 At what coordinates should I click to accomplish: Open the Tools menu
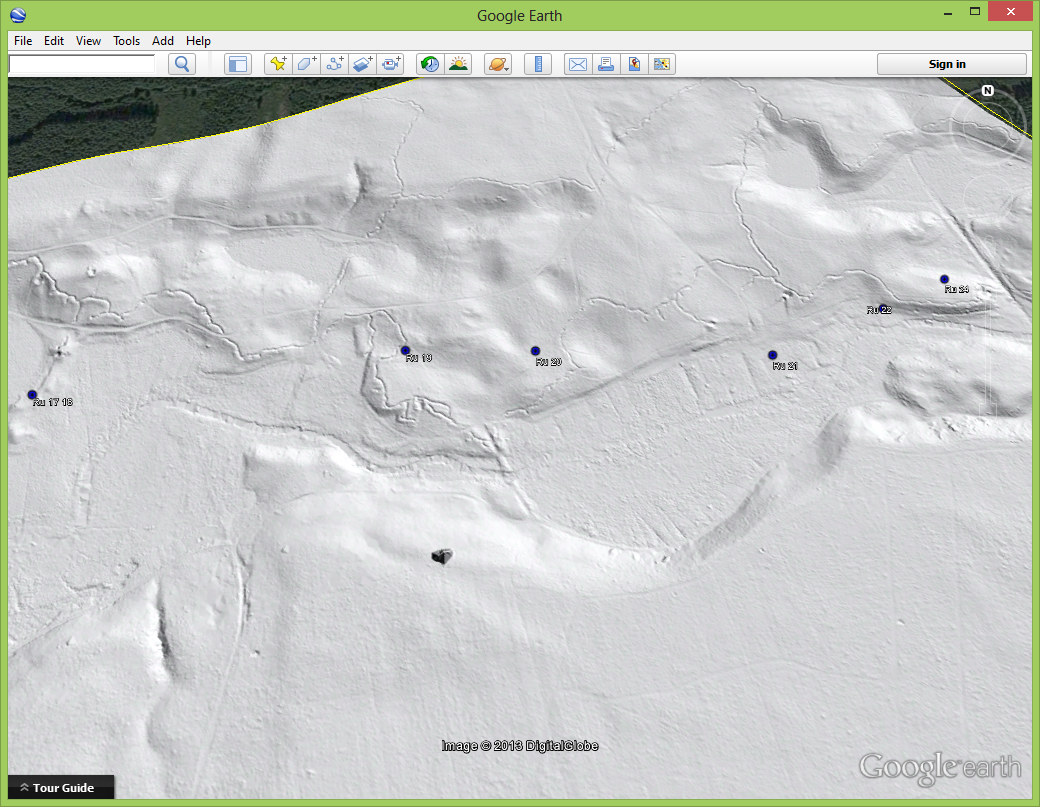126,41
